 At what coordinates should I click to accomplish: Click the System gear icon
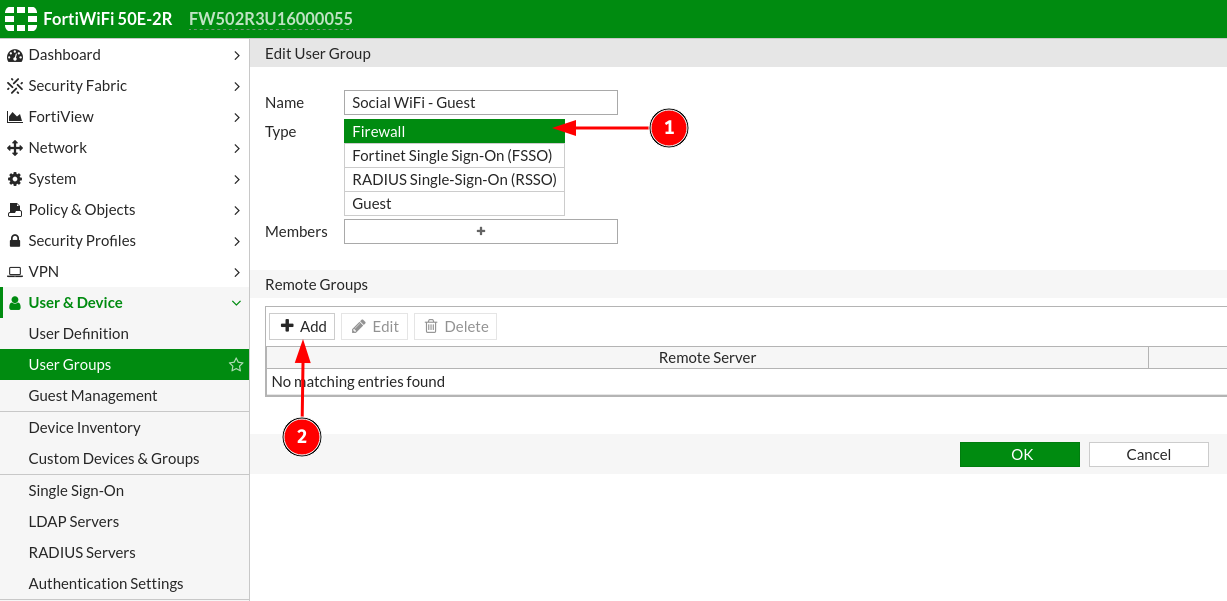click(15, 179)
